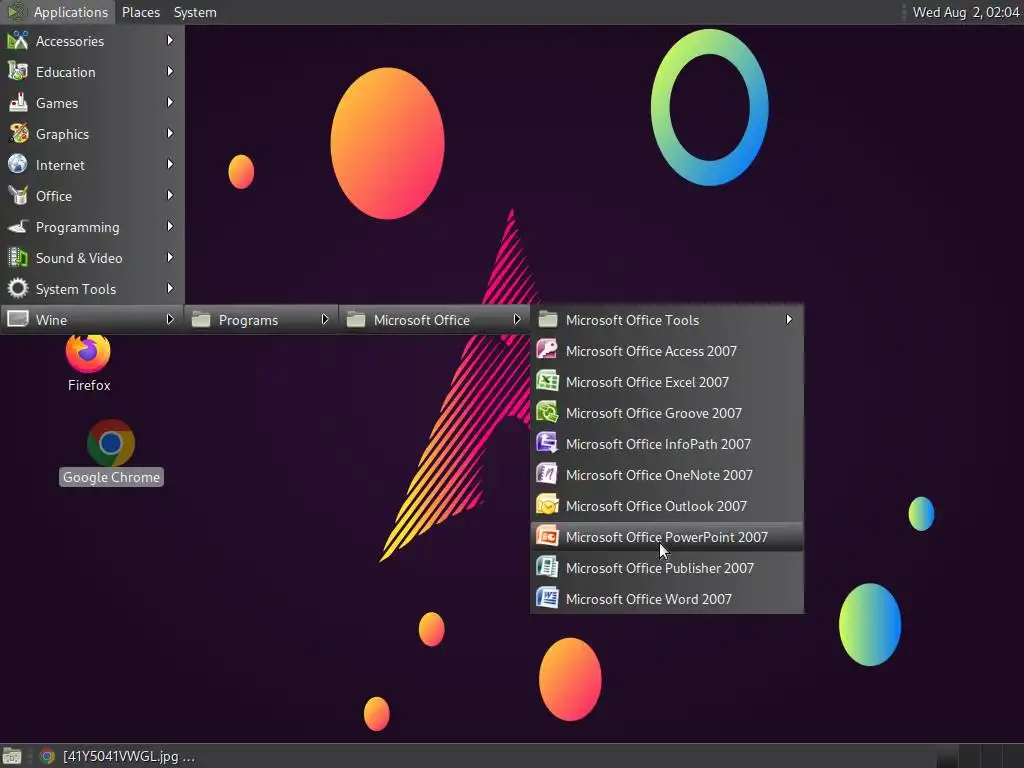This screenshot has height=768, width=1024.
Task: Click the Programs submenu label
Action: [x=248, y=320]
